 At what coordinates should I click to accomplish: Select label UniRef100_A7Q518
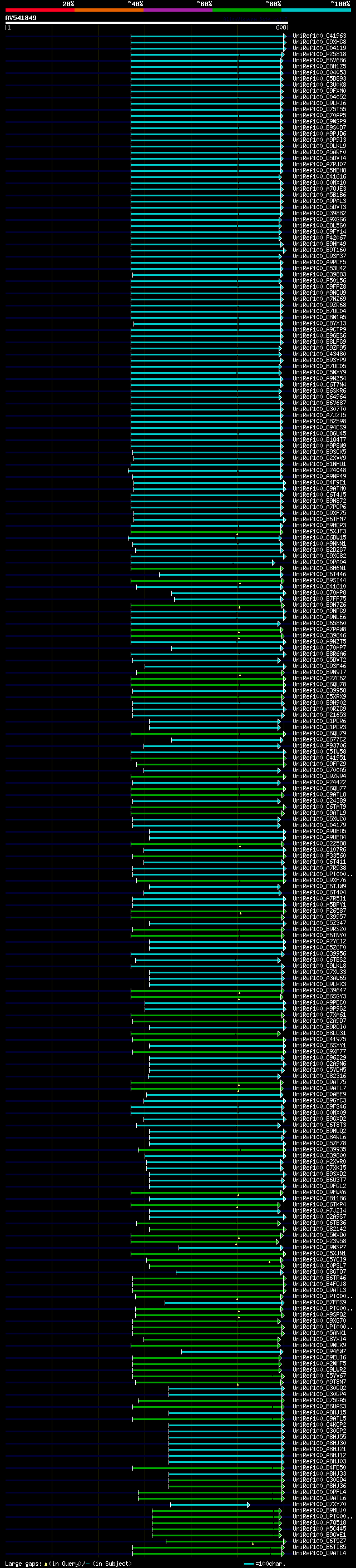point(319,1522)
